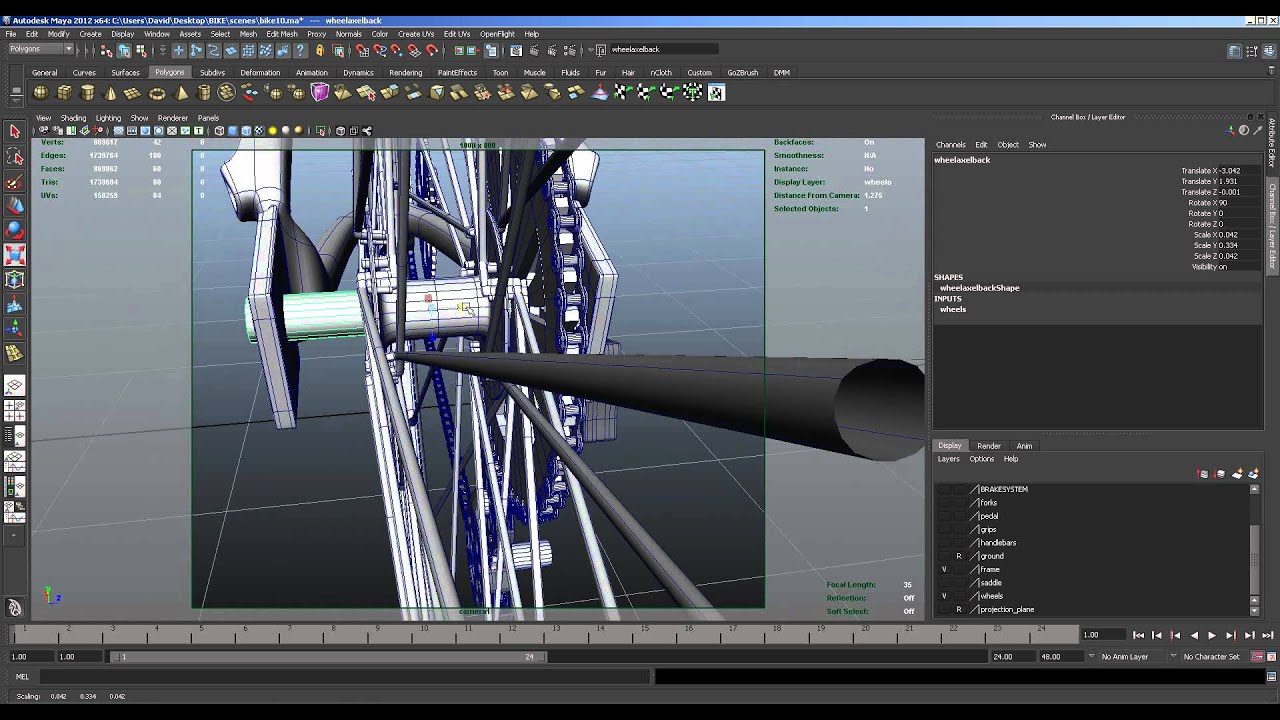Viewport: 1280px width, 720px height.
Task: Move layer down icon in Layer Editor
Action: [x=1220, y=474]
